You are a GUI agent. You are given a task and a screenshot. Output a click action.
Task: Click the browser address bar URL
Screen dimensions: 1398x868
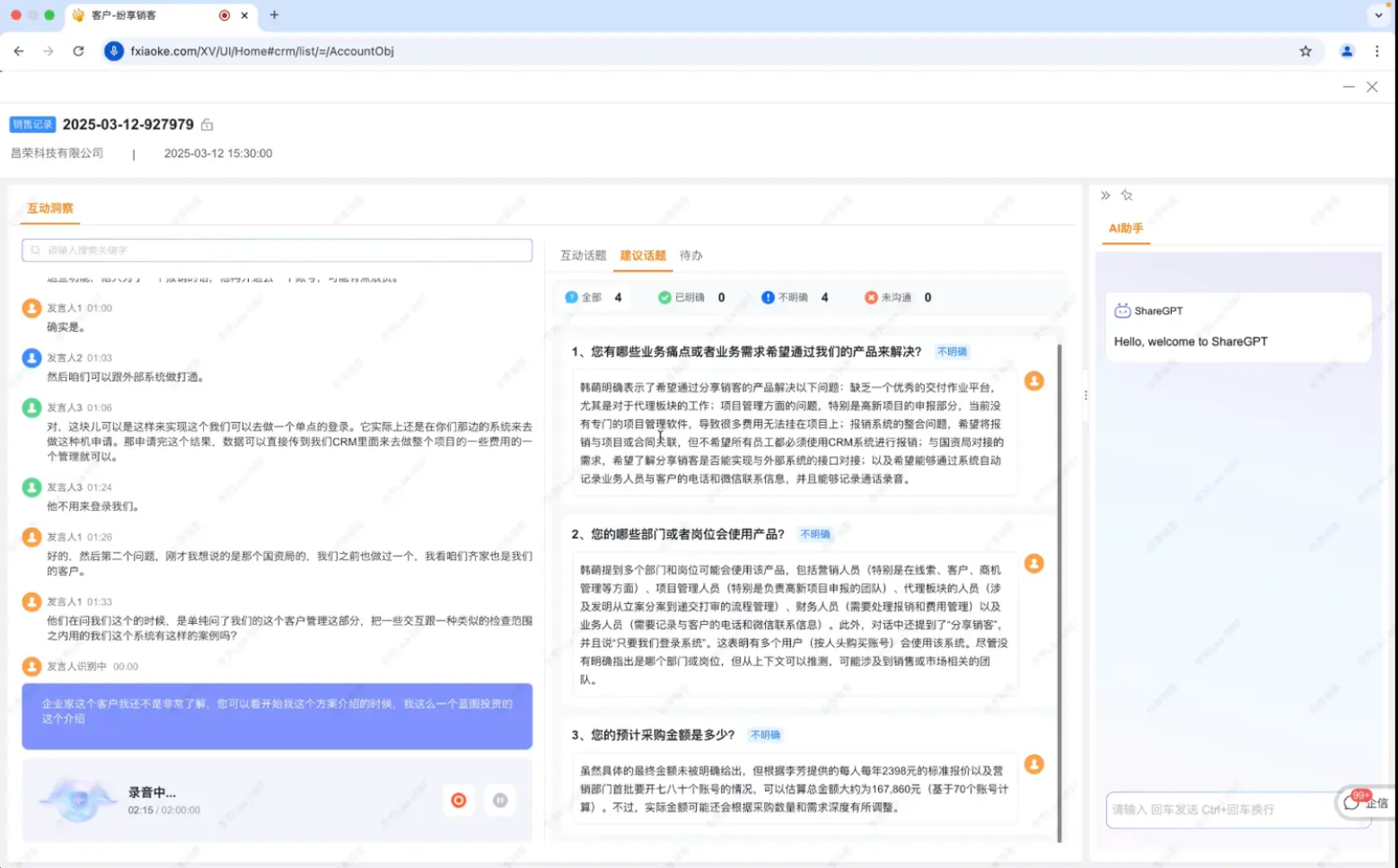pos(262,51)
